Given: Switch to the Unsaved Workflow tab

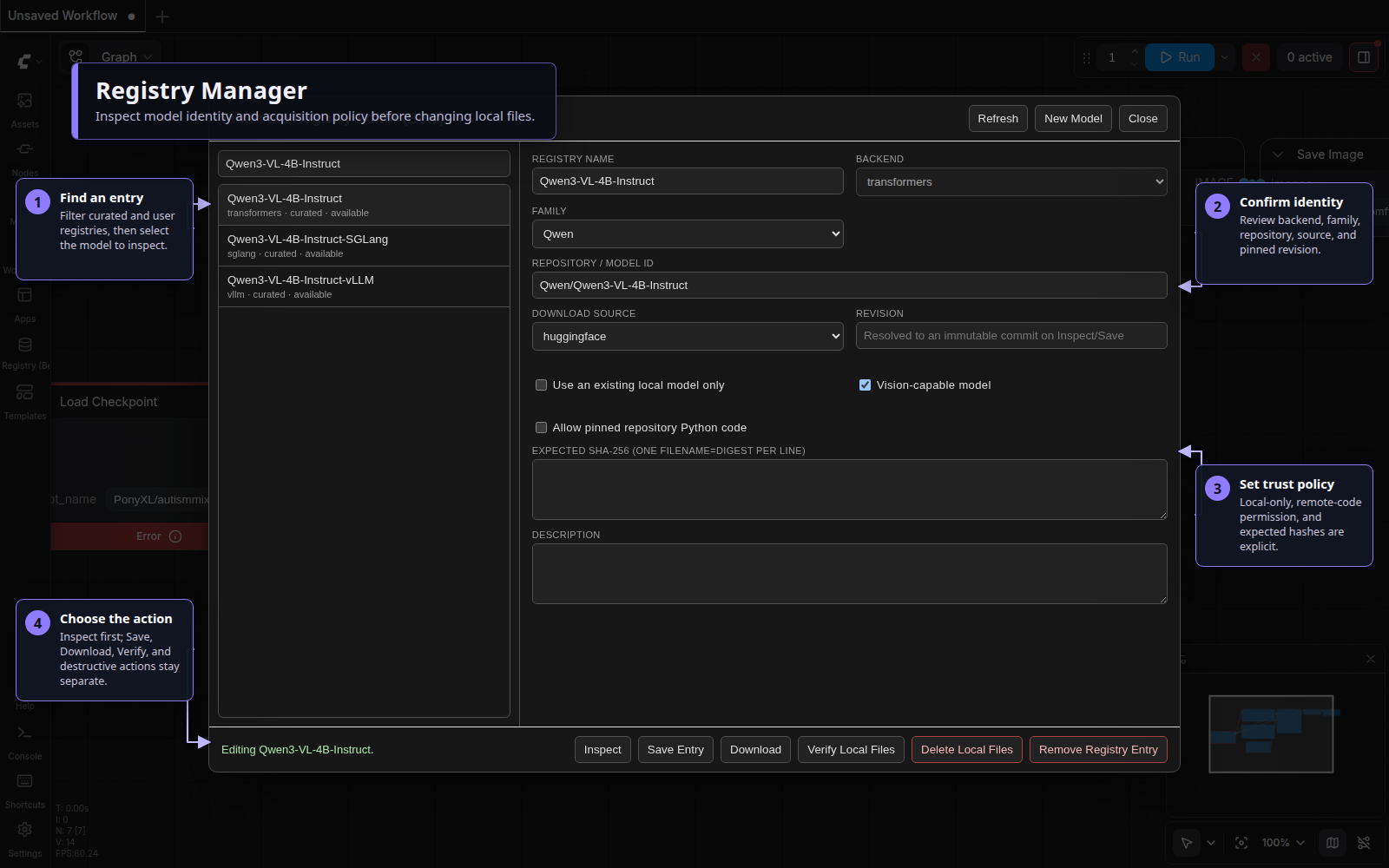Looking at the screenshot, I should [71, 16].
